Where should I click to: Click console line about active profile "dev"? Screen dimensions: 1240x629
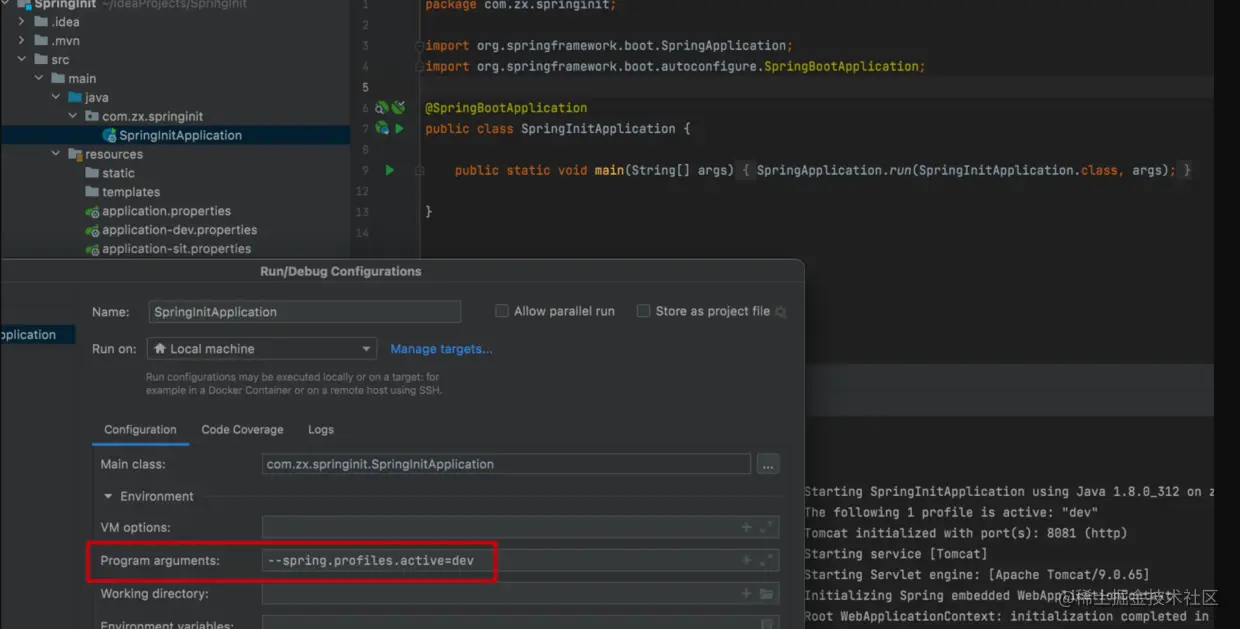tap(951, 512)
